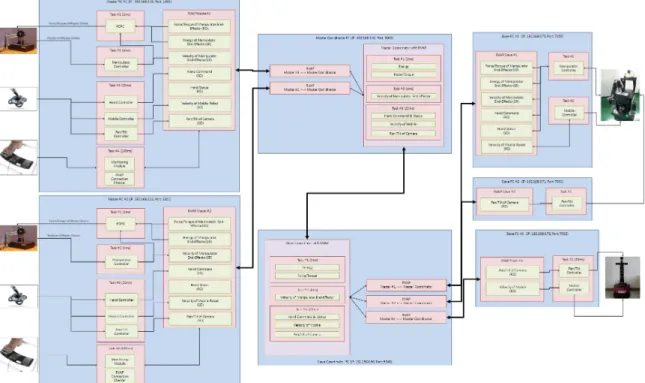Select the Hand Command & Status box in the Master Coordinator block
The height and width of the screenshot is (383, 645).
404,116
